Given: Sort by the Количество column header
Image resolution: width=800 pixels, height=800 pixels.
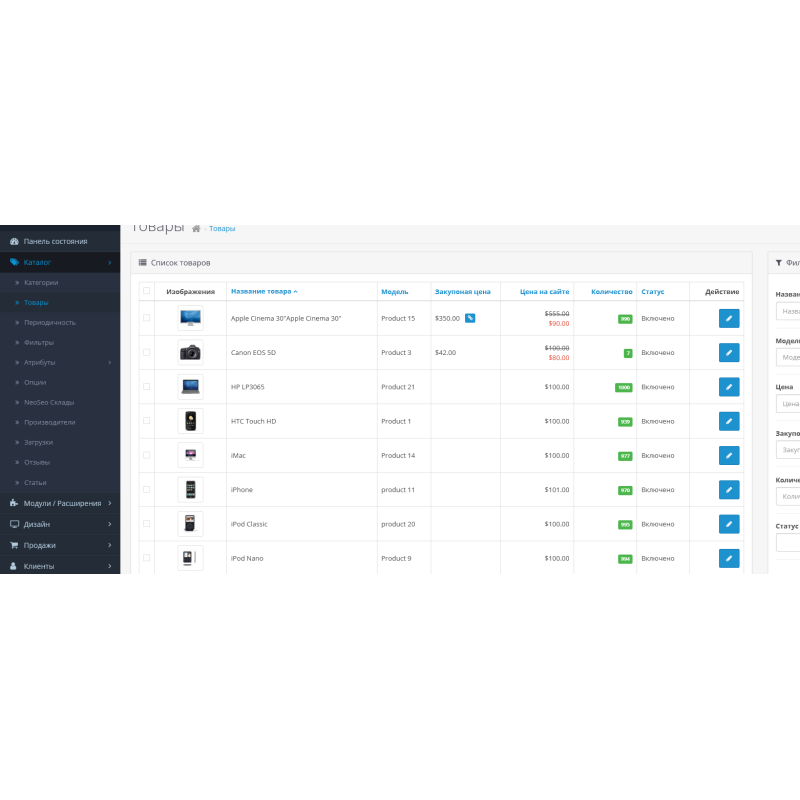Looking at the screenshot, I should [611, 291].
